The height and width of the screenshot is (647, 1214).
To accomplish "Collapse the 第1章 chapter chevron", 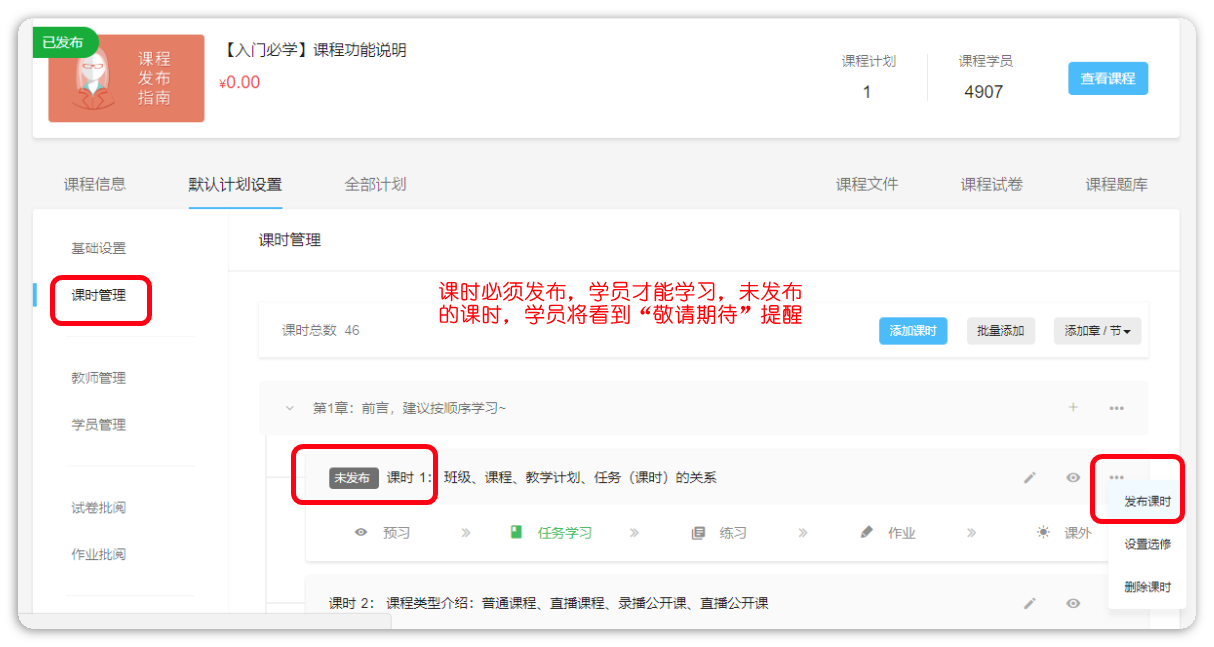I will pos(289,408).
